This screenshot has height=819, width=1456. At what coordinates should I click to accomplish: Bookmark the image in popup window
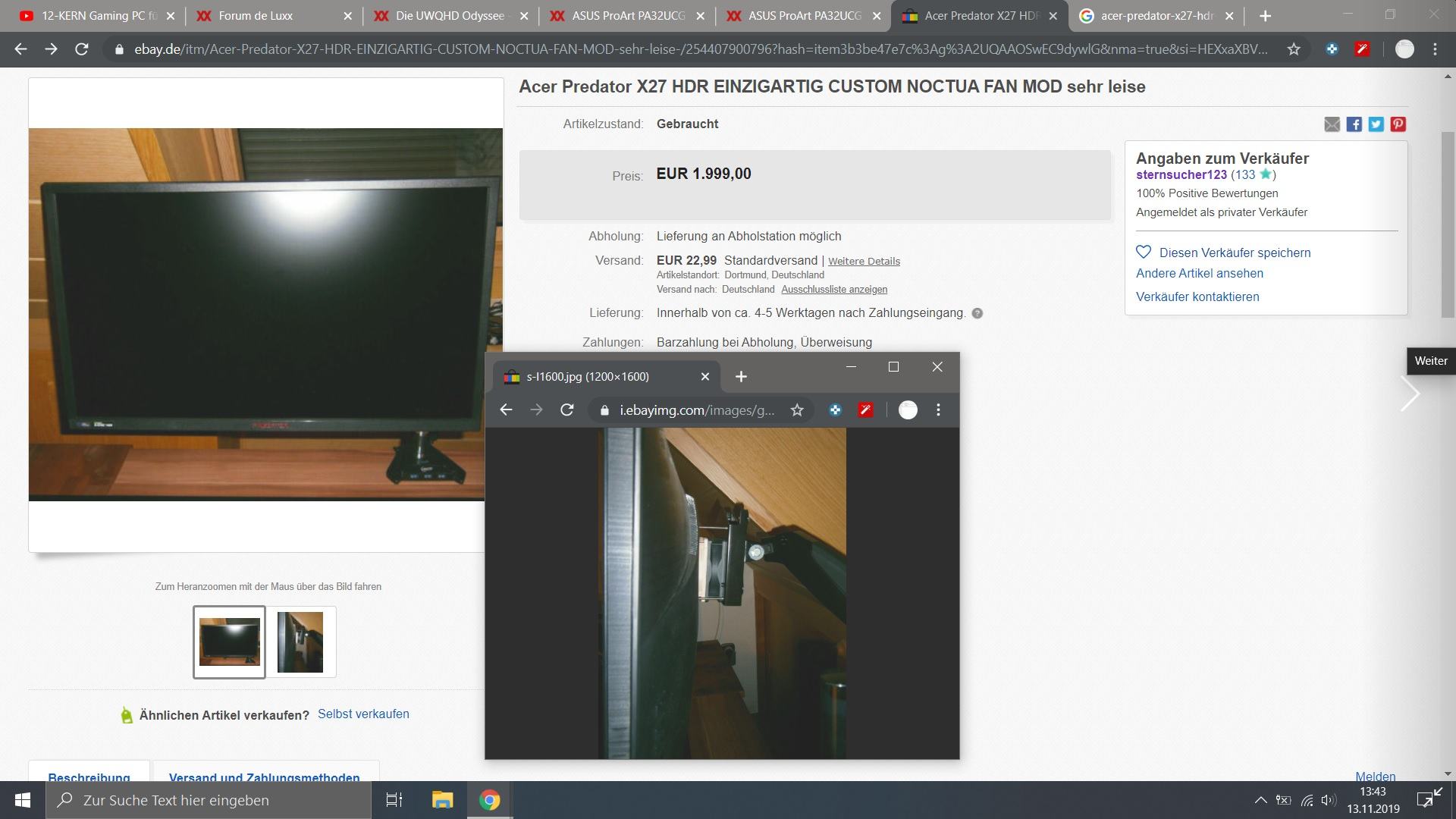(797, 409)
